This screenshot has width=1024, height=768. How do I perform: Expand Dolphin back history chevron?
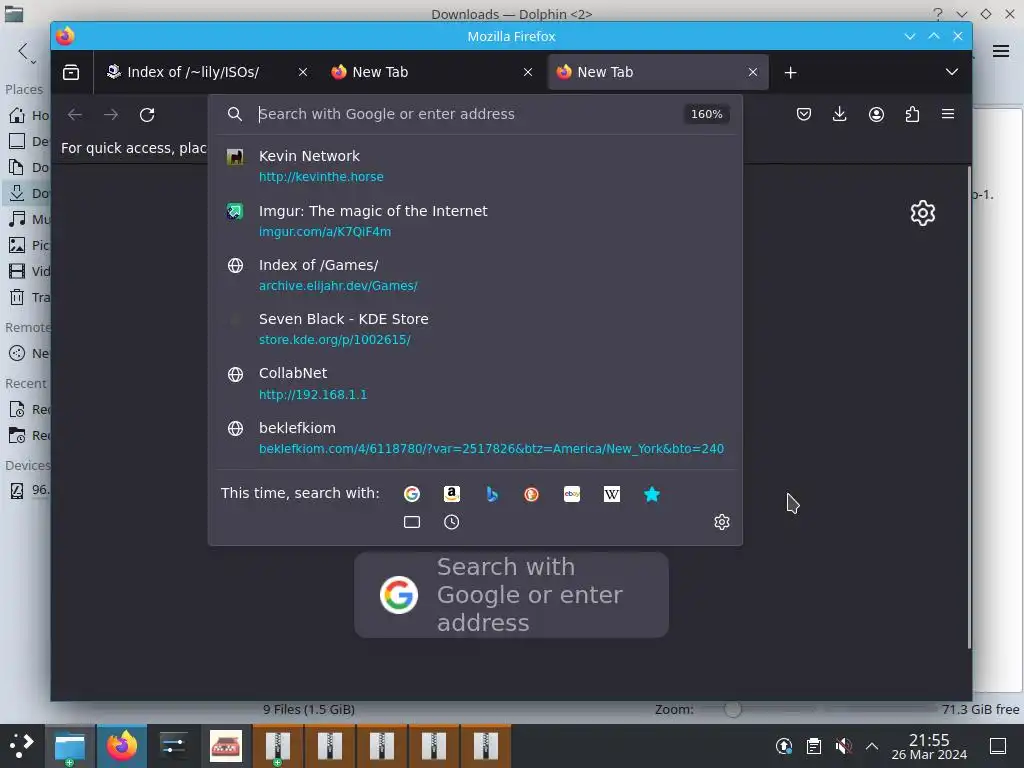pos(33,61)
